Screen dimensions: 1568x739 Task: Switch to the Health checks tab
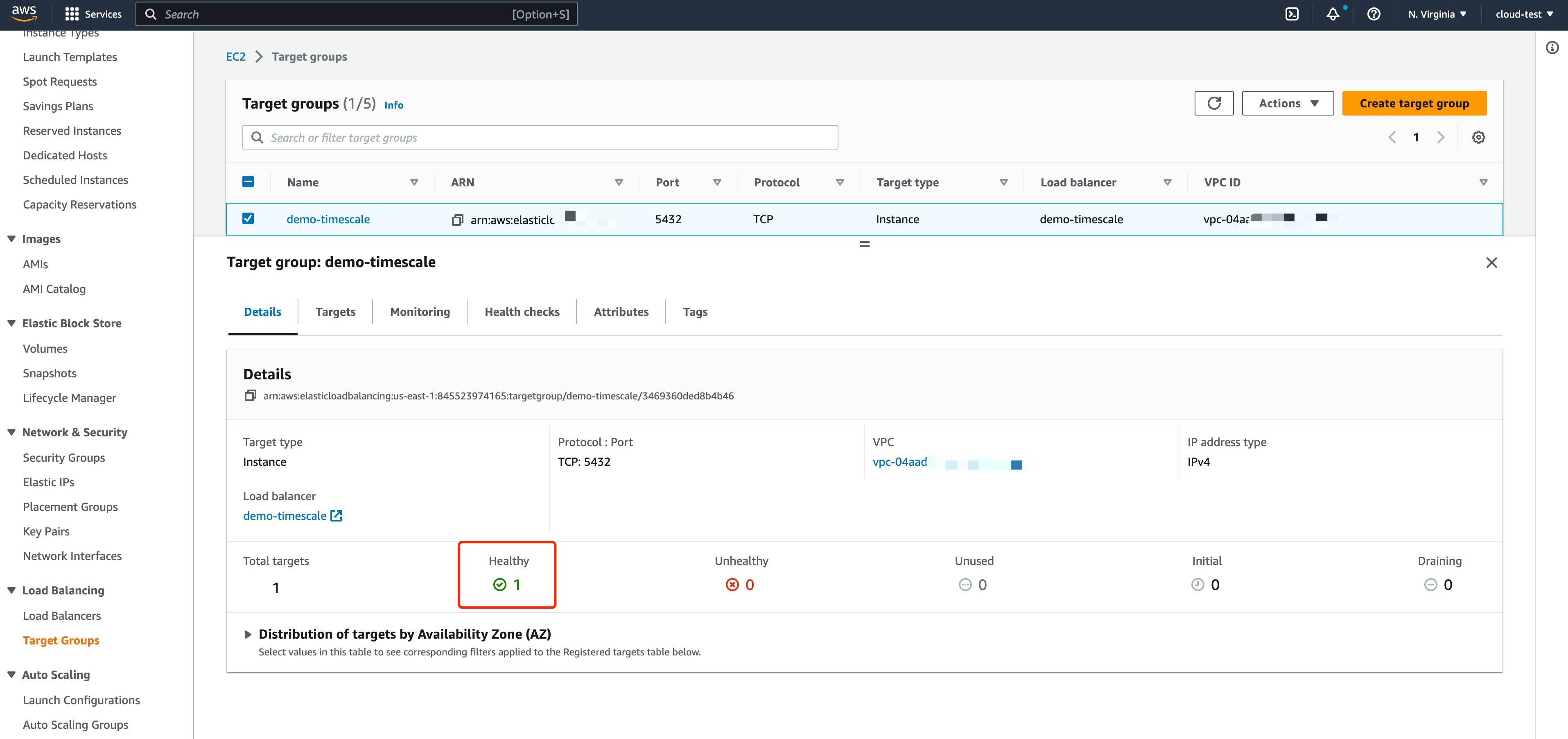[x=522, y=312]
